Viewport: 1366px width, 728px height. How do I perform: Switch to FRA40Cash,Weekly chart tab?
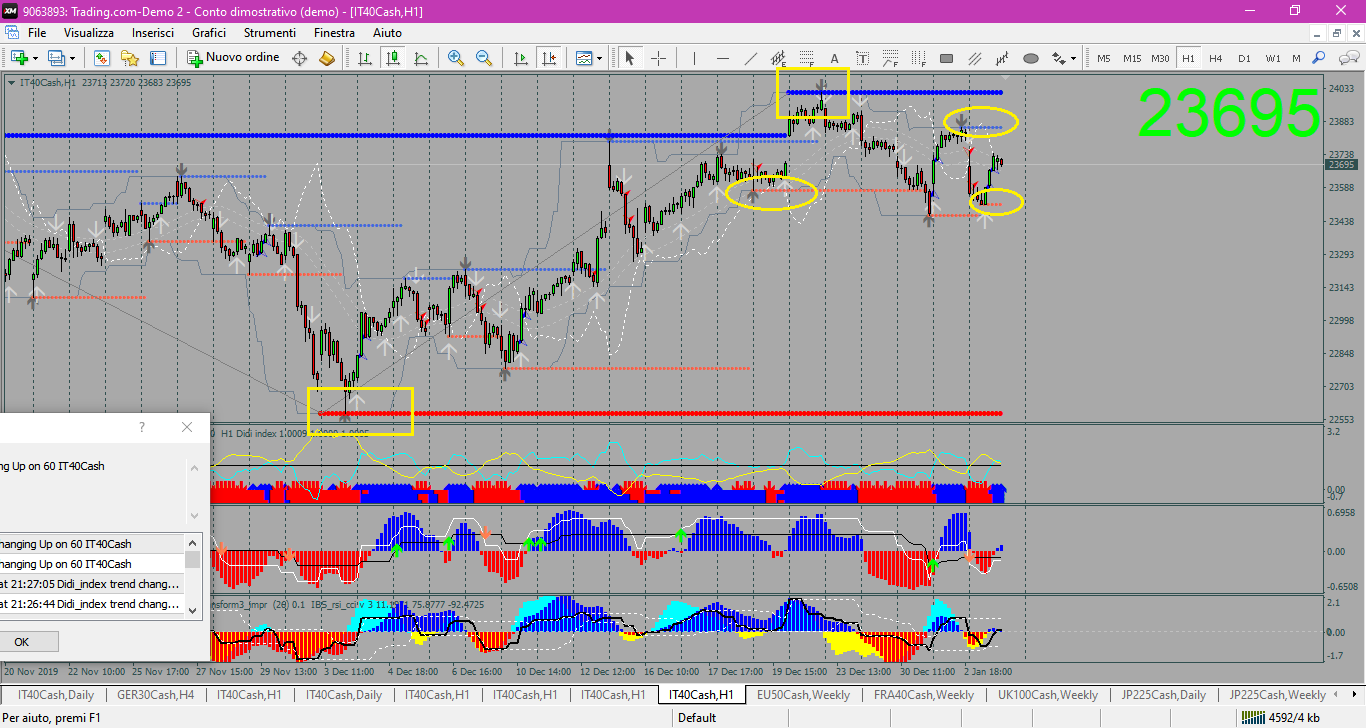point(923,695)
